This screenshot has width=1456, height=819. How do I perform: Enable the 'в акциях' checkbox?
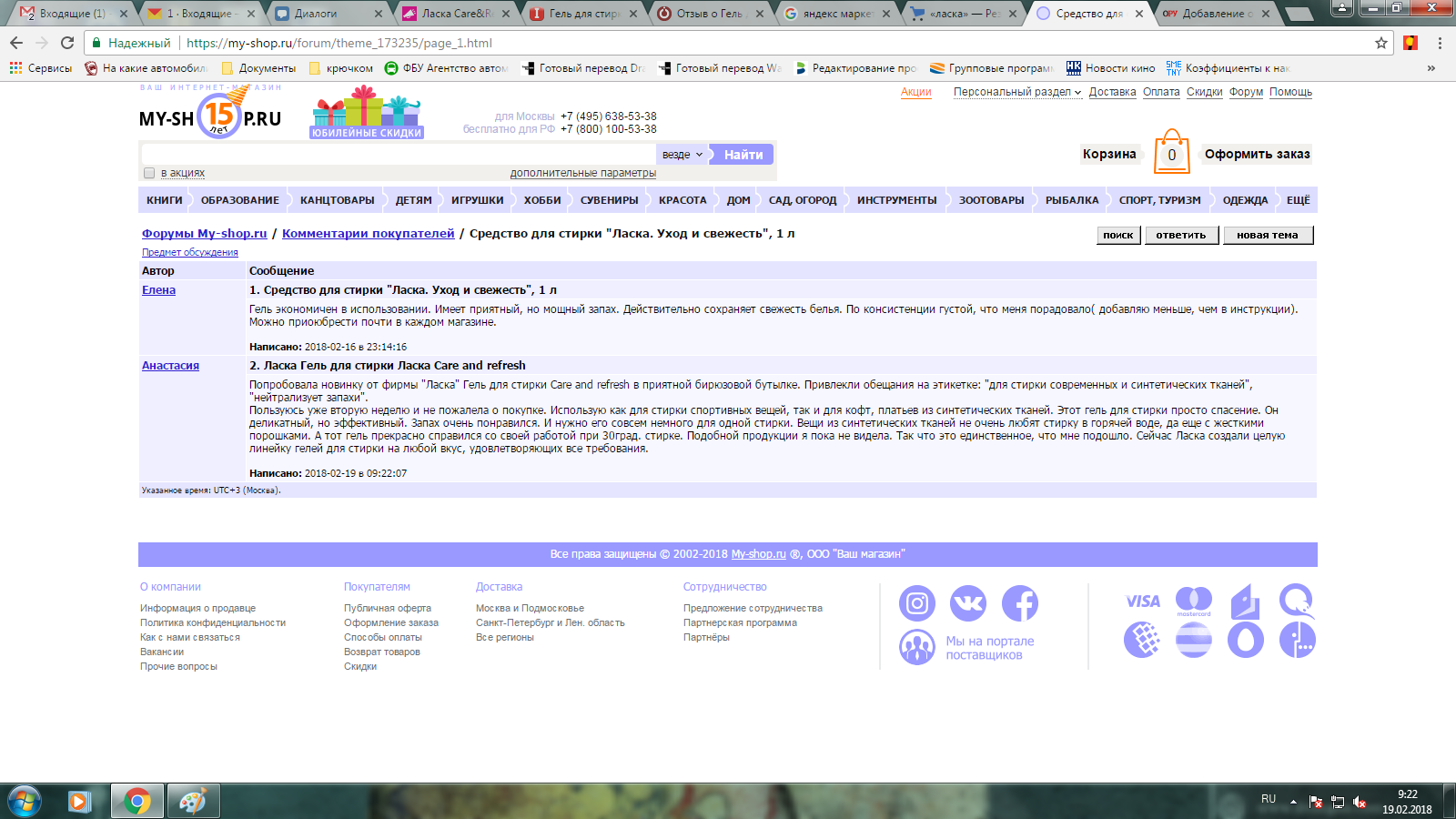pos(149,173)
